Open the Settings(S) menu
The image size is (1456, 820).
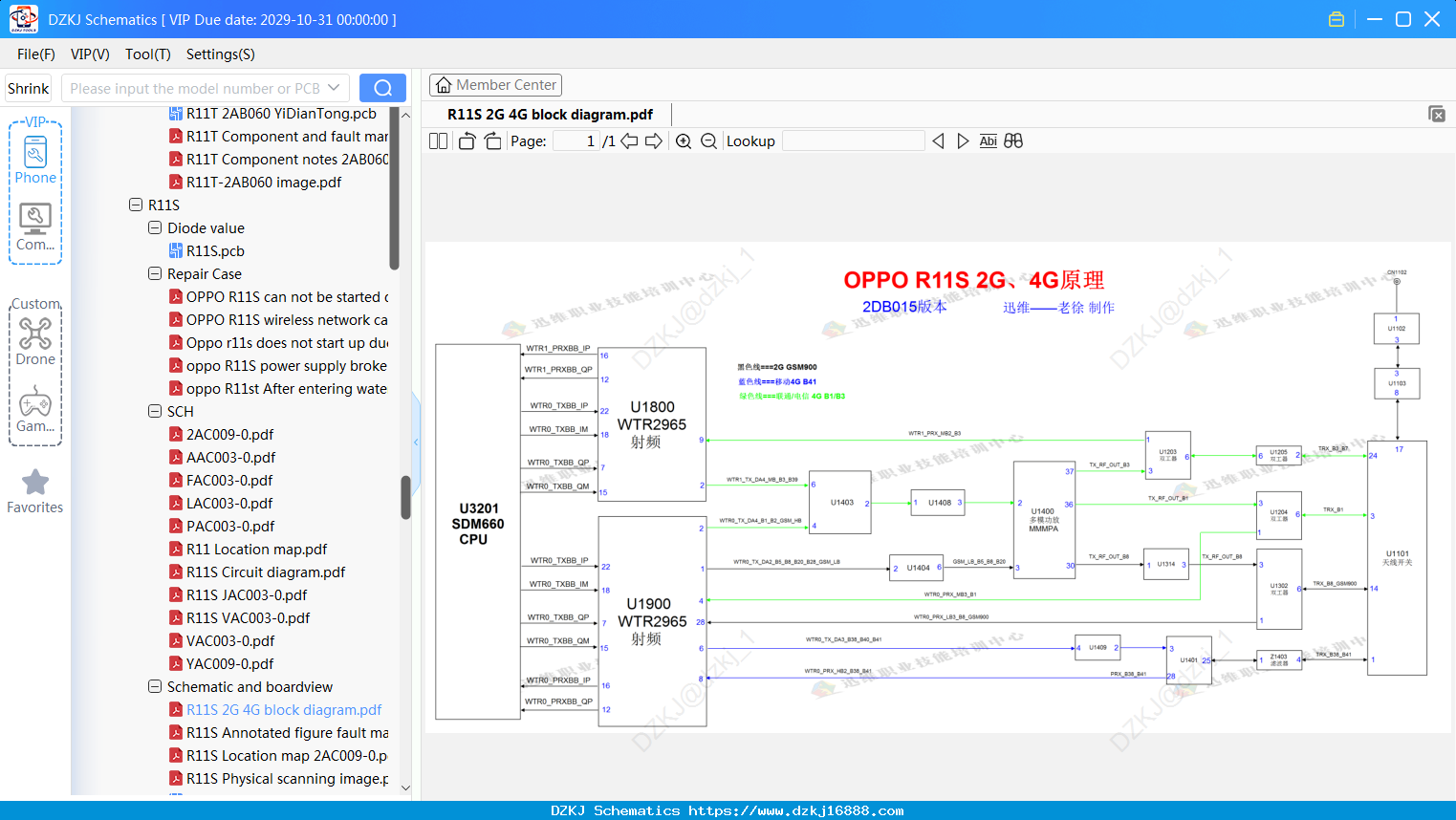[x=220, y=54]
